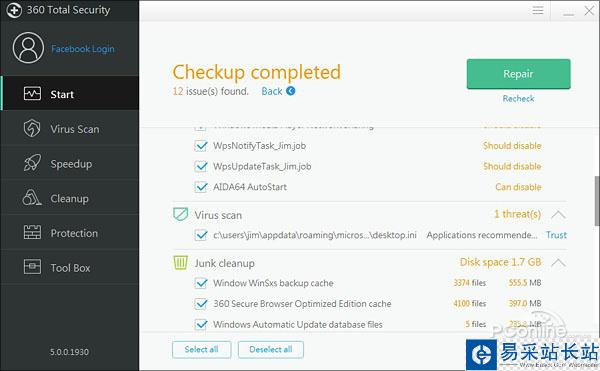
Task: Click Should disable status for WpsNotifyTask
Action: [x=512, y=146]
